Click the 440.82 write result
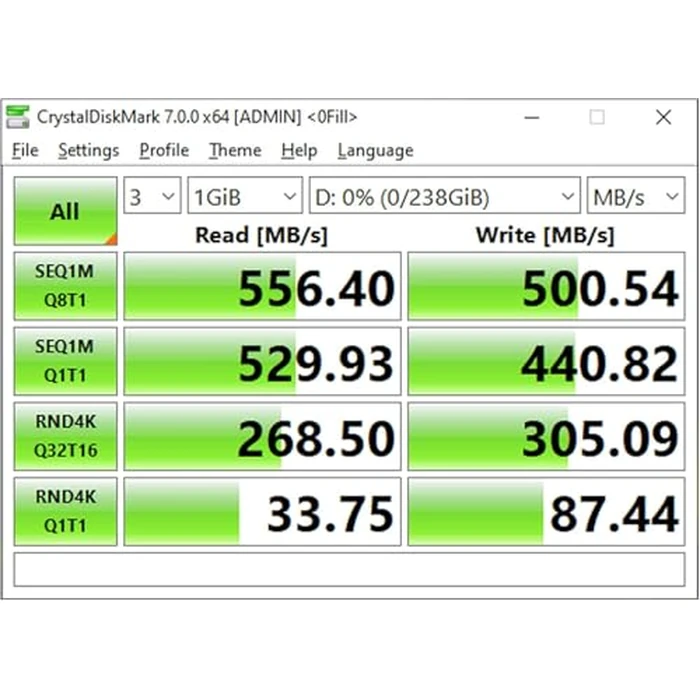 click(546, 361)
